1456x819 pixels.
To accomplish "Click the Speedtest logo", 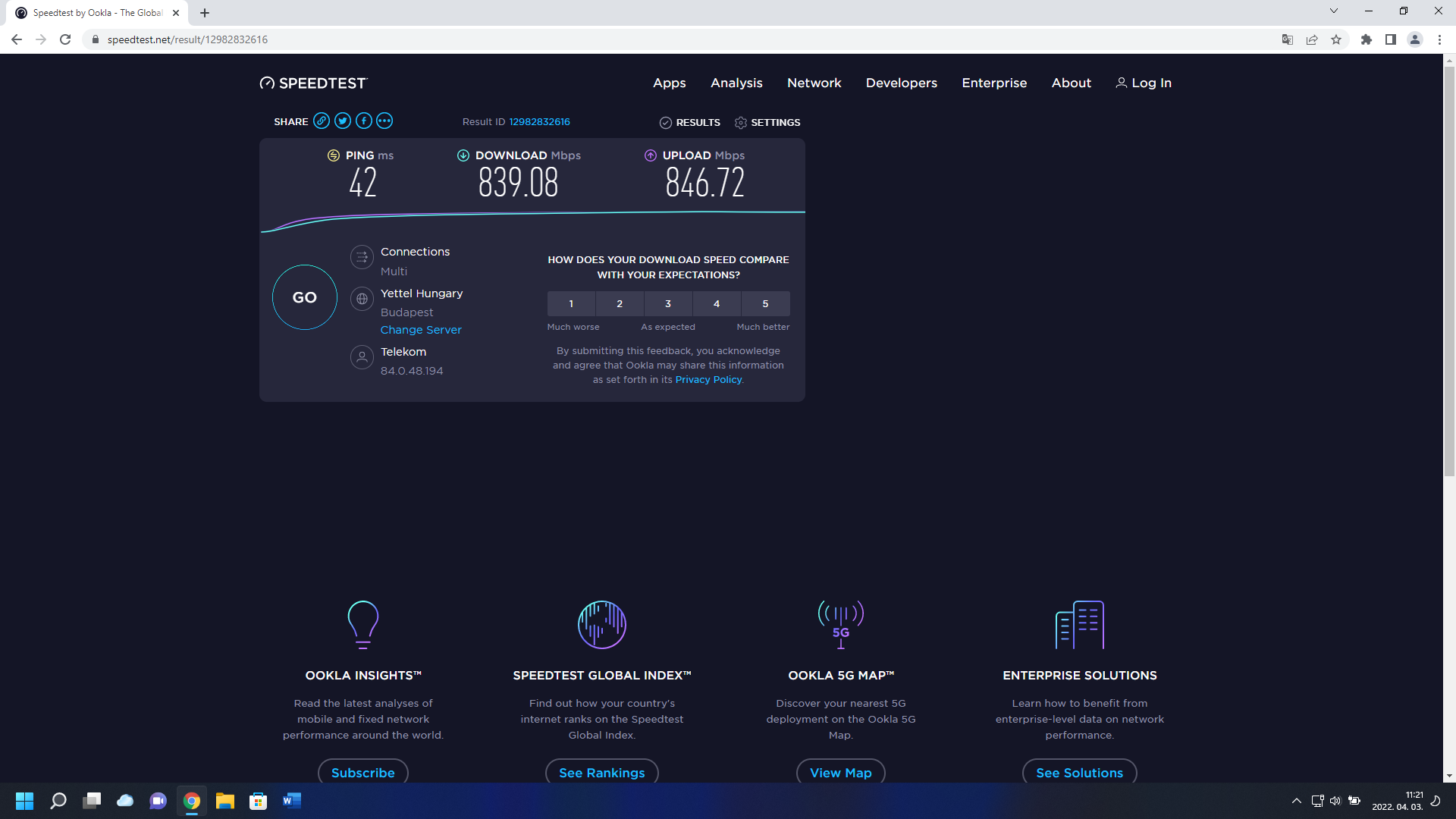I will pyautogui.click(x=313, y=83).
